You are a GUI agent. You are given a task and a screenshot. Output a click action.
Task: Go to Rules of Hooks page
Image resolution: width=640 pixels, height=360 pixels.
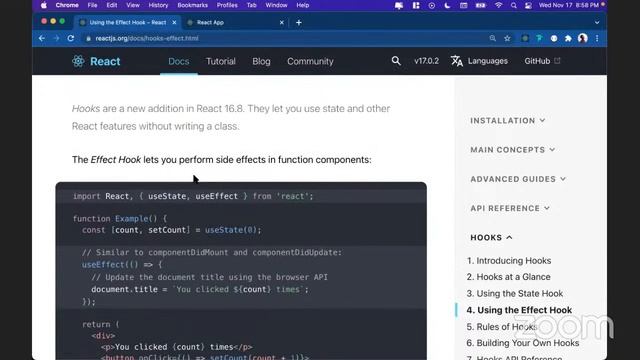(502, 327)
